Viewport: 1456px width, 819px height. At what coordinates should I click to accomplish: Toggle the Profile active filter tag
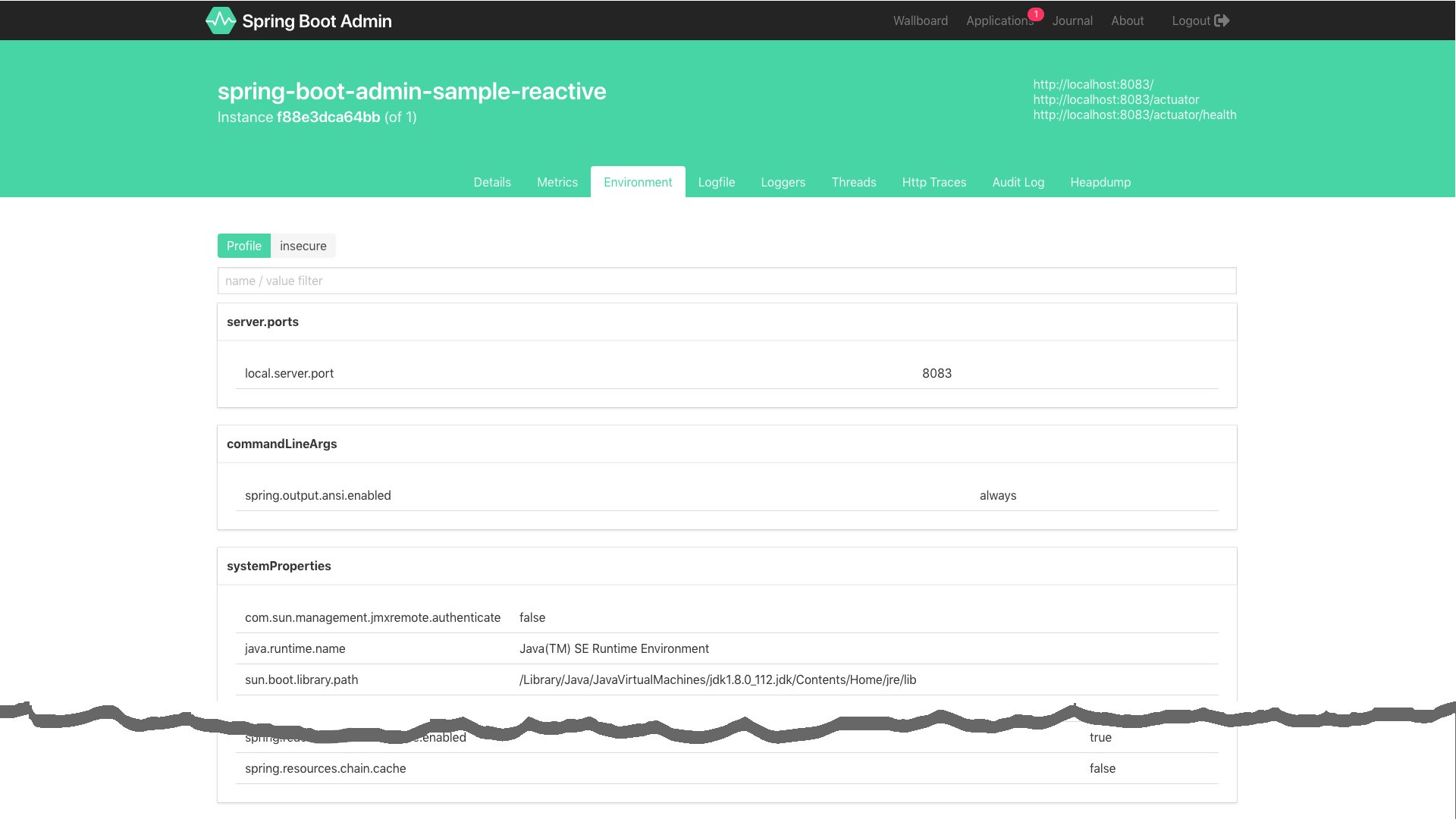click(244, 245)
